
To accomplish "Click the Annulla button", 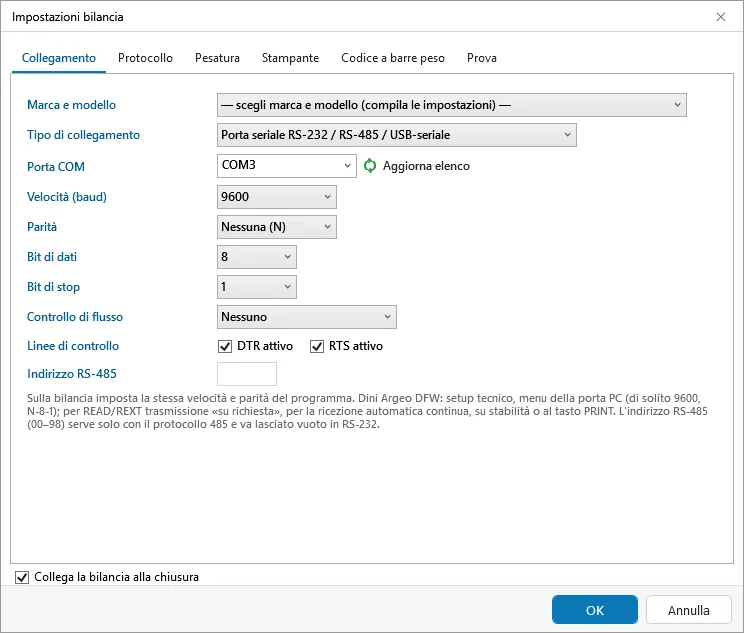I will [x=688, y=610].
